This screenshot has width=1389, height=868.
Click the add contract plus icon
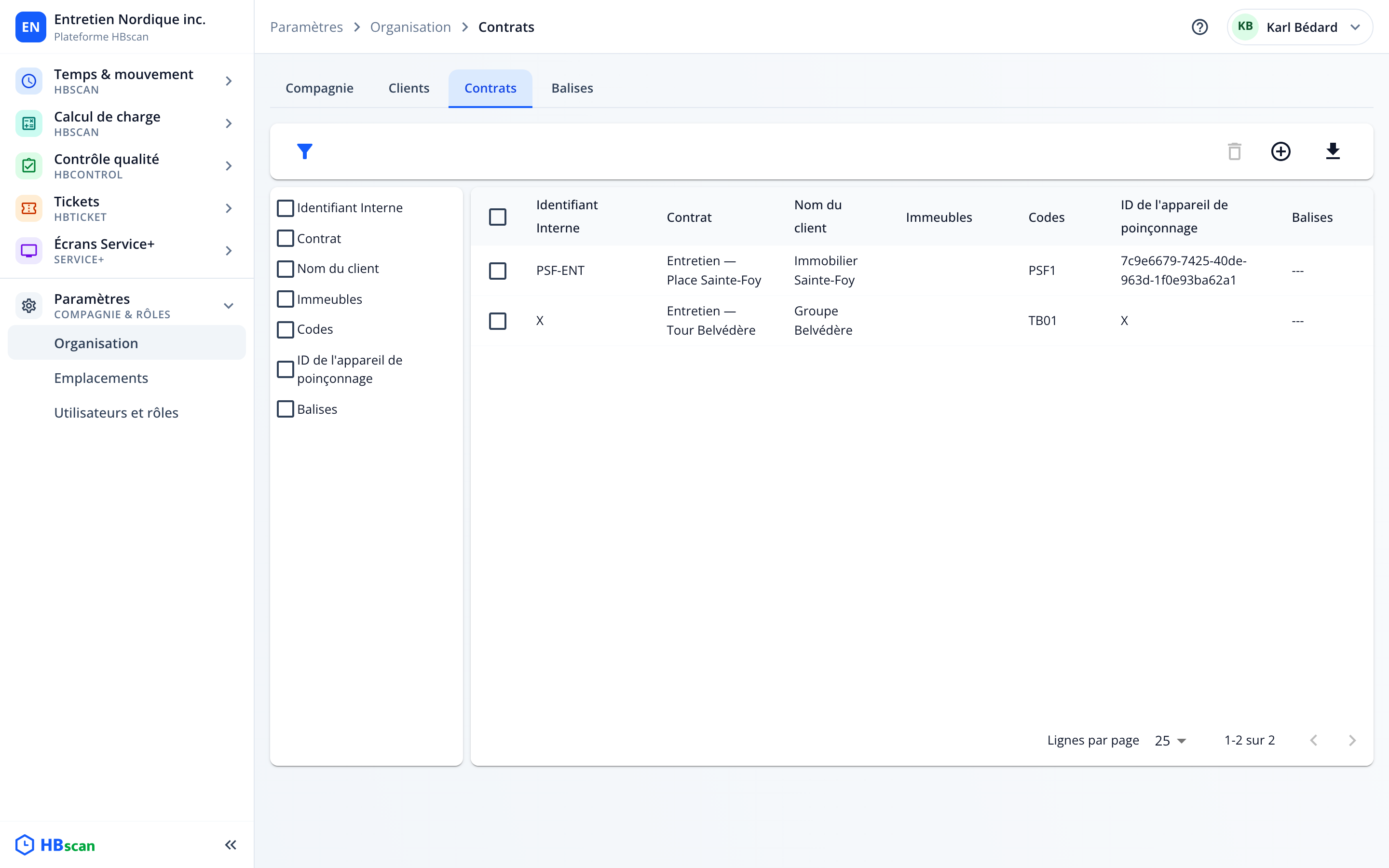pos(1280,151)
